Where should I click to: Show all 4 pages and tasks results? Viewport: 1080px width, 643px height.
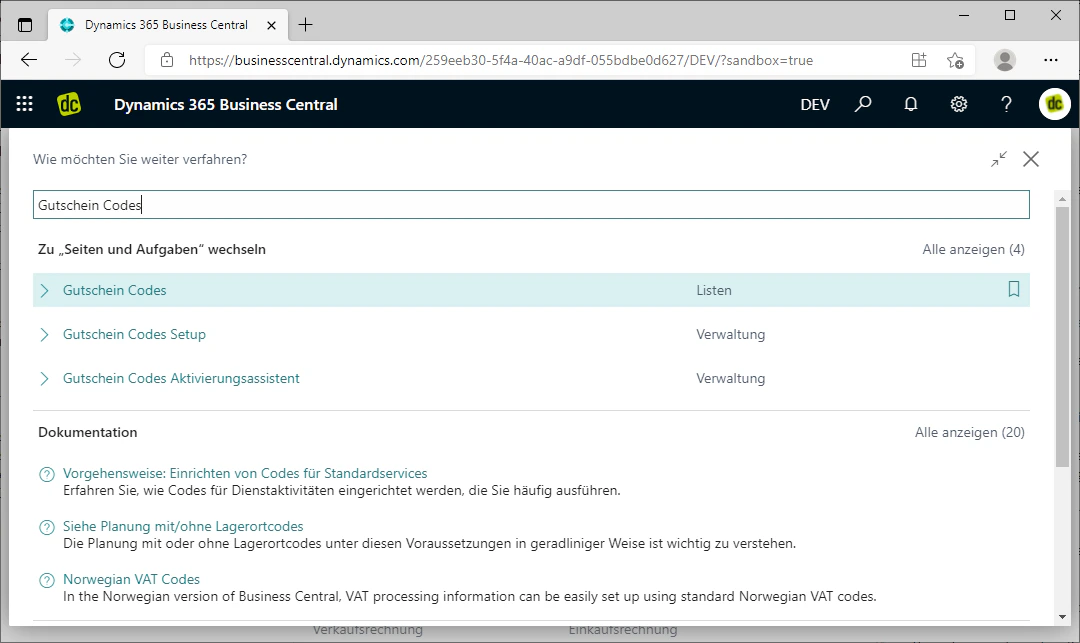point(973,249)
